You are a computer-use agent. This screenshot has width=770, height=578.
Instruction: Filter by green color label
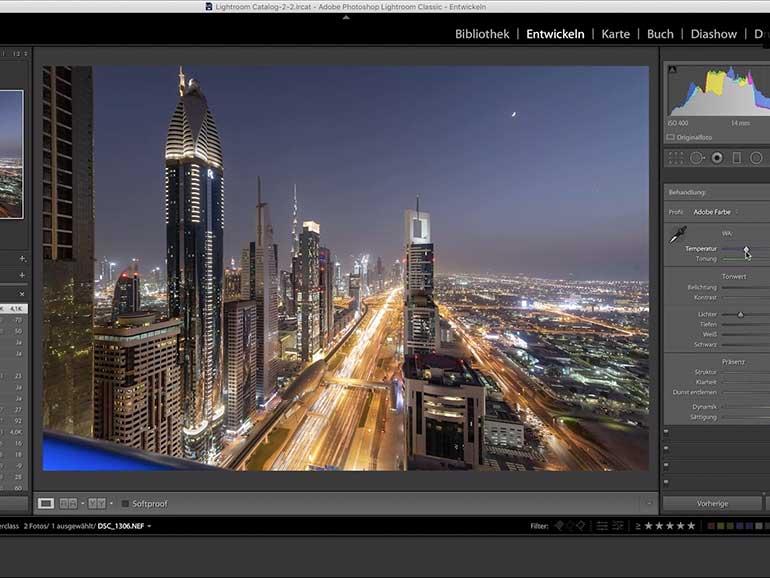click(x=730, y=526)
